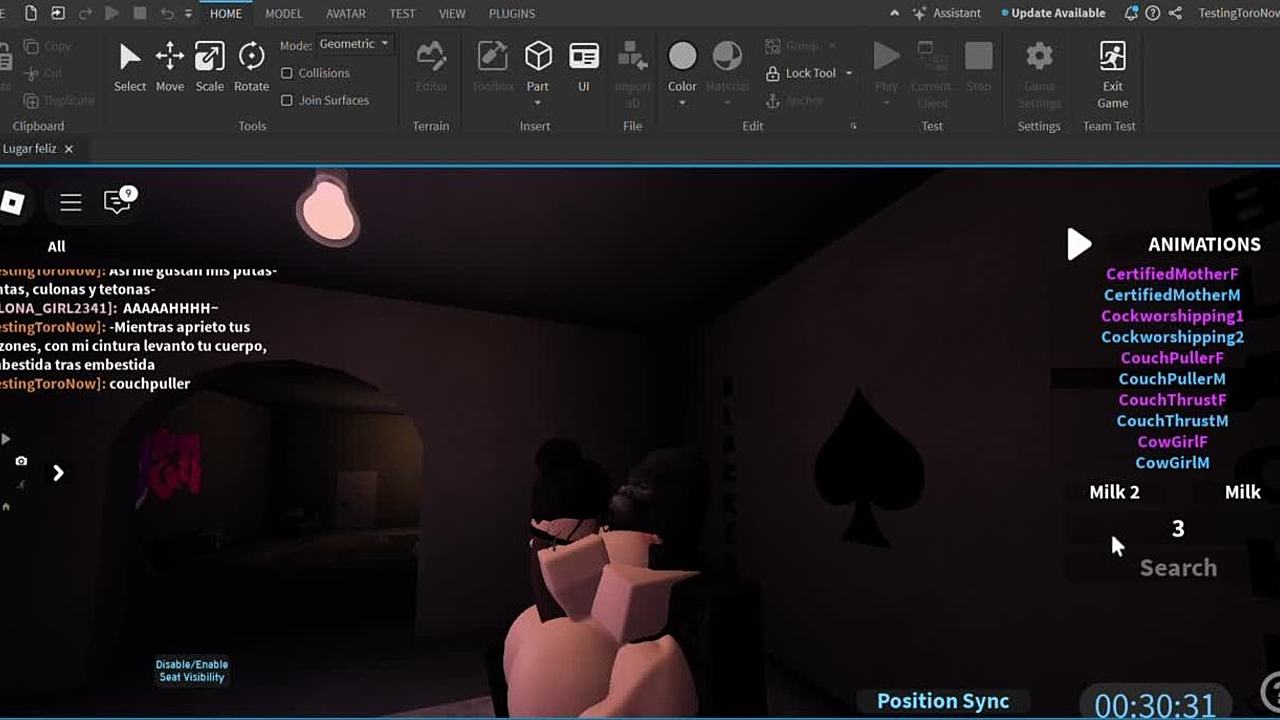
Task: Click the Exit Game icon
Action: click(x=1112, y=66)
